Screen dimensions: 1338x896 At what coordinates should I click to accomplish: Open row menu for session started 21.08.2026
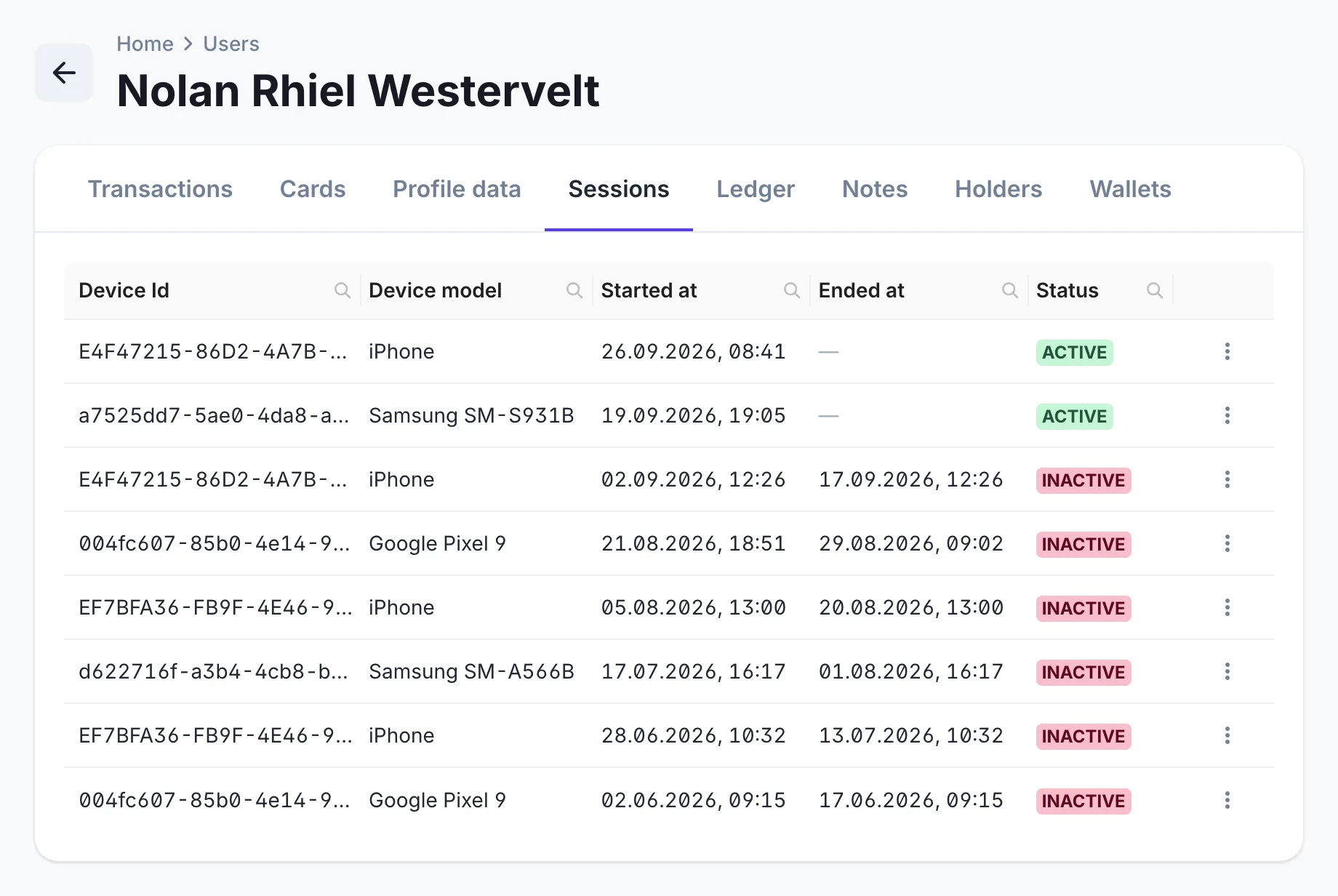tap(1227, 543)
